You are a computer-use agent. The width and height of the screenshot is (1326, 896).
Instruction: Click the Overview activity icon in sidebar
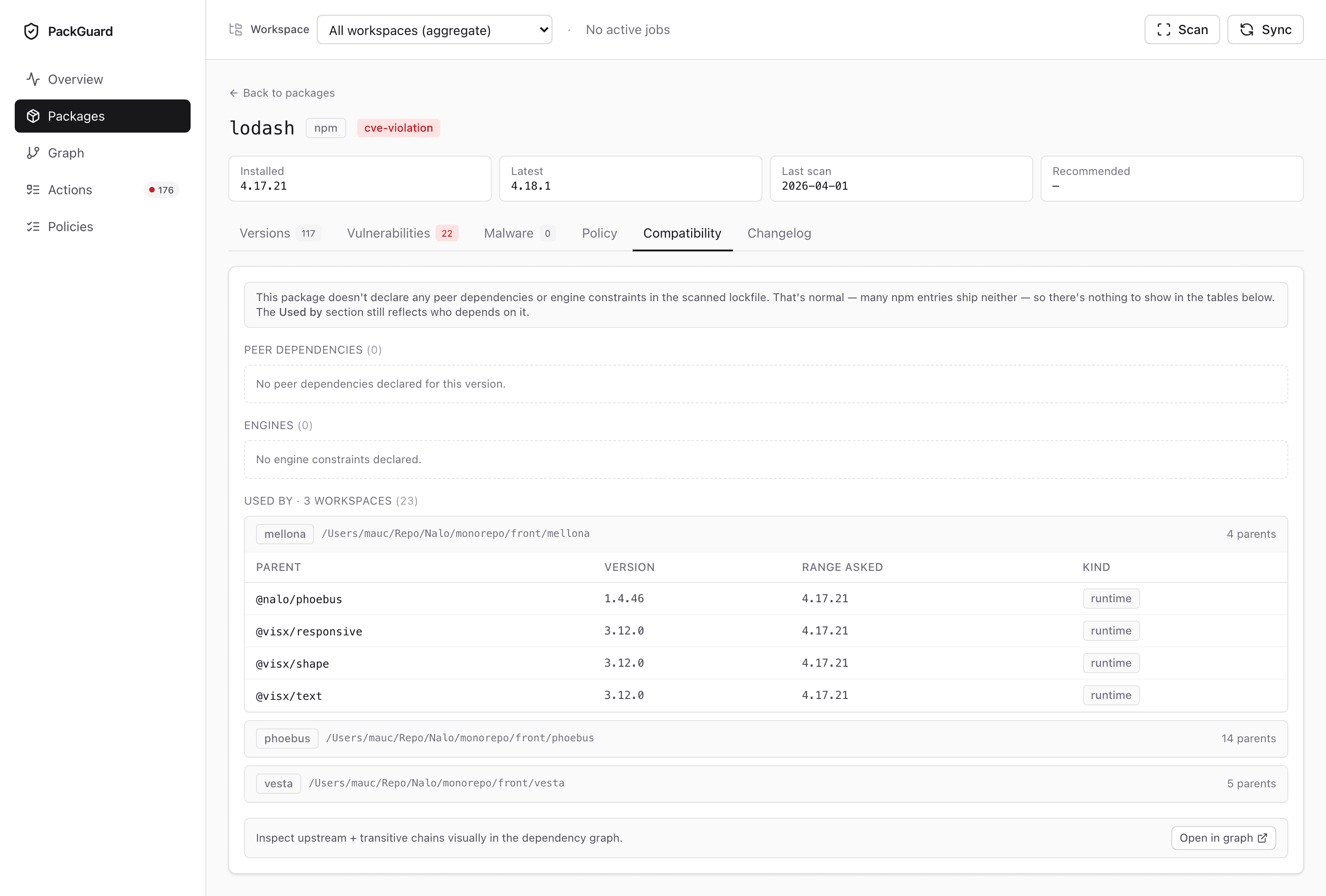click(x=33, y=79)
